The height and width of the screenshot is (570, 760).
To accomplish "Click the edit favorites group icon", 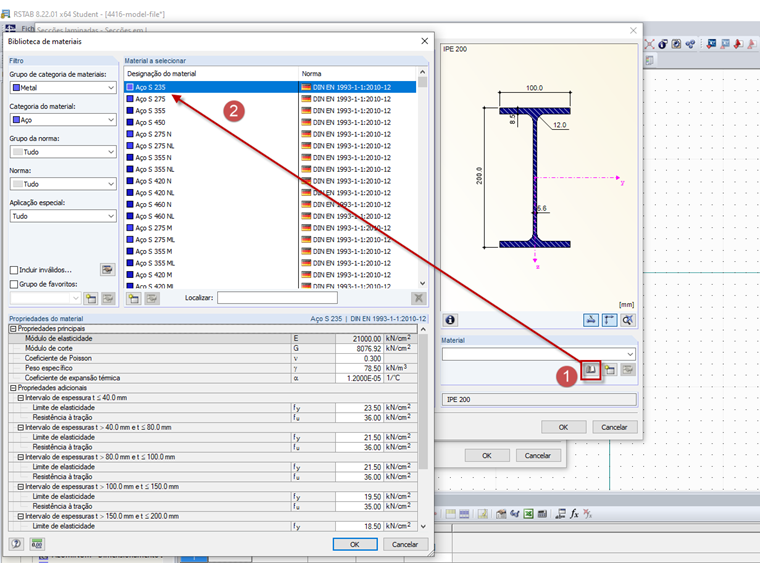I will (x=108, y=299).
